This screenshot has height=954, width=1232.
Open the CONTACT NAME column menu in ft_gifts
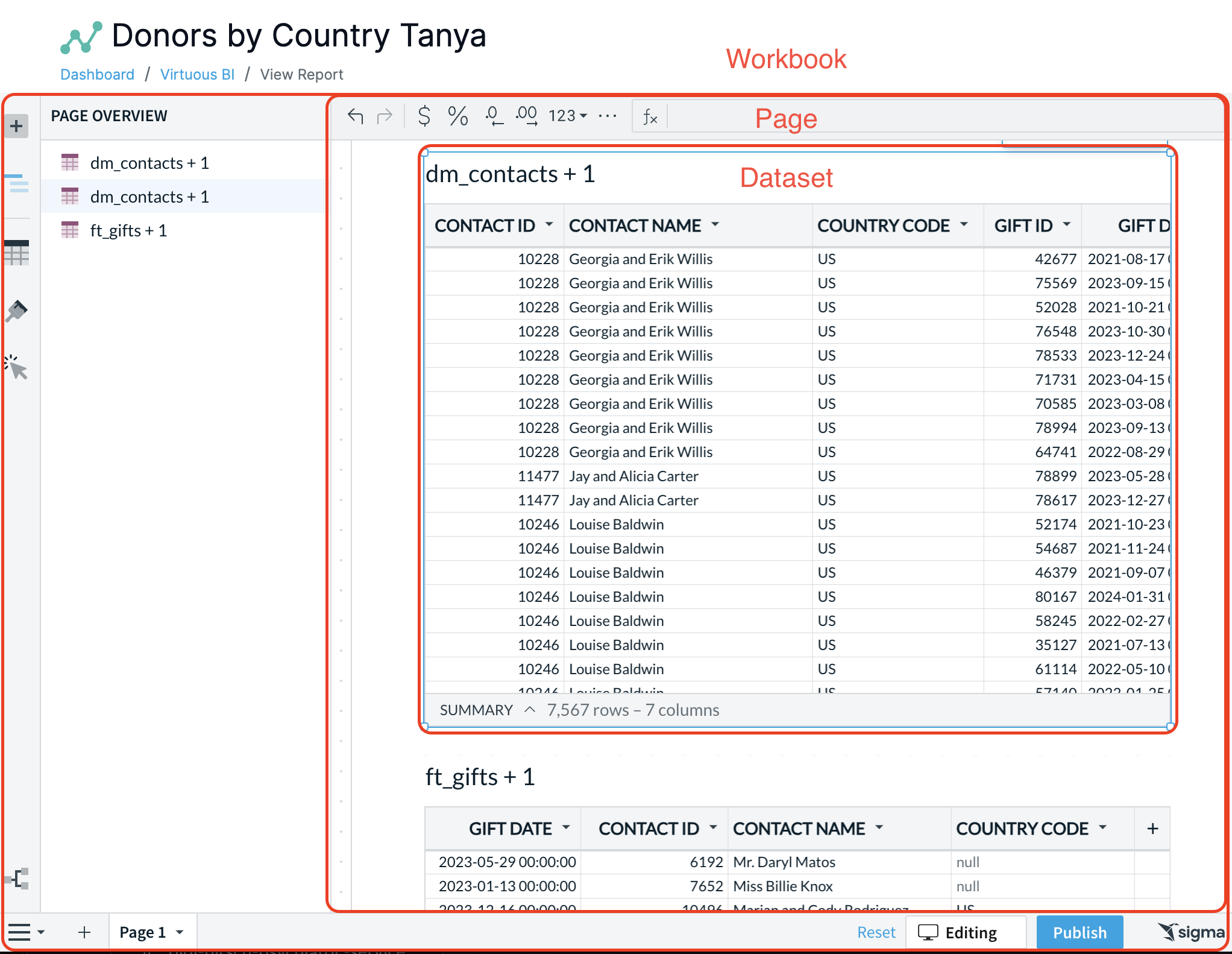(x=879, y=827)
